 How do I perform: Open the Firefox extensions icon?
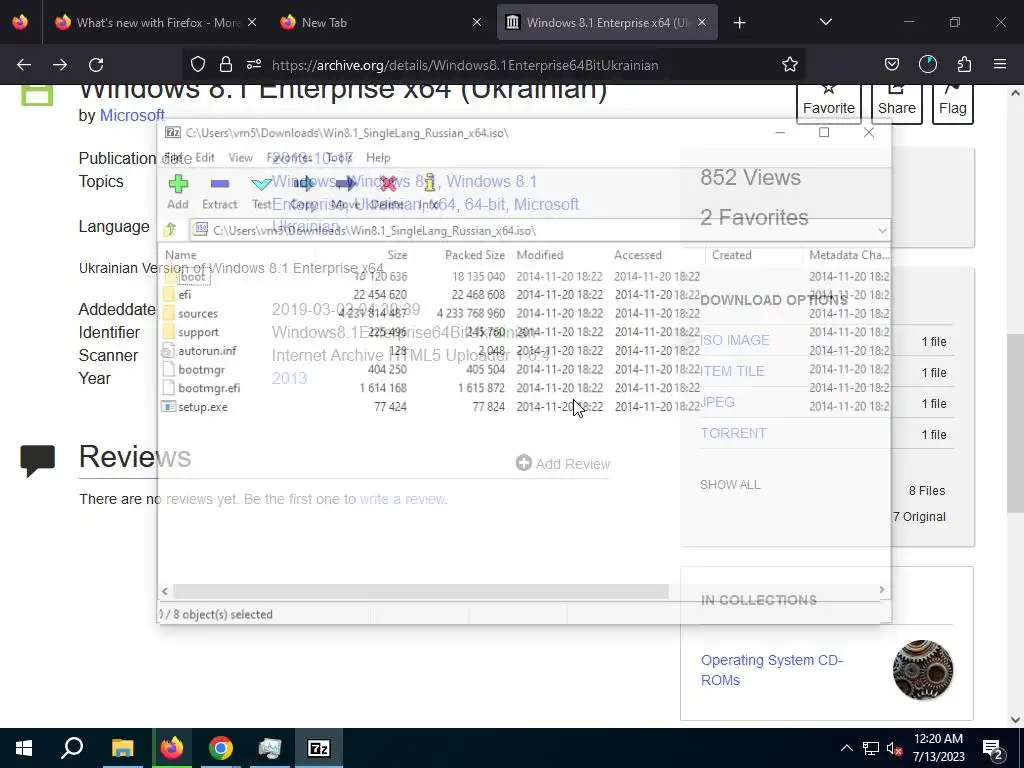(x=964, y=65)
